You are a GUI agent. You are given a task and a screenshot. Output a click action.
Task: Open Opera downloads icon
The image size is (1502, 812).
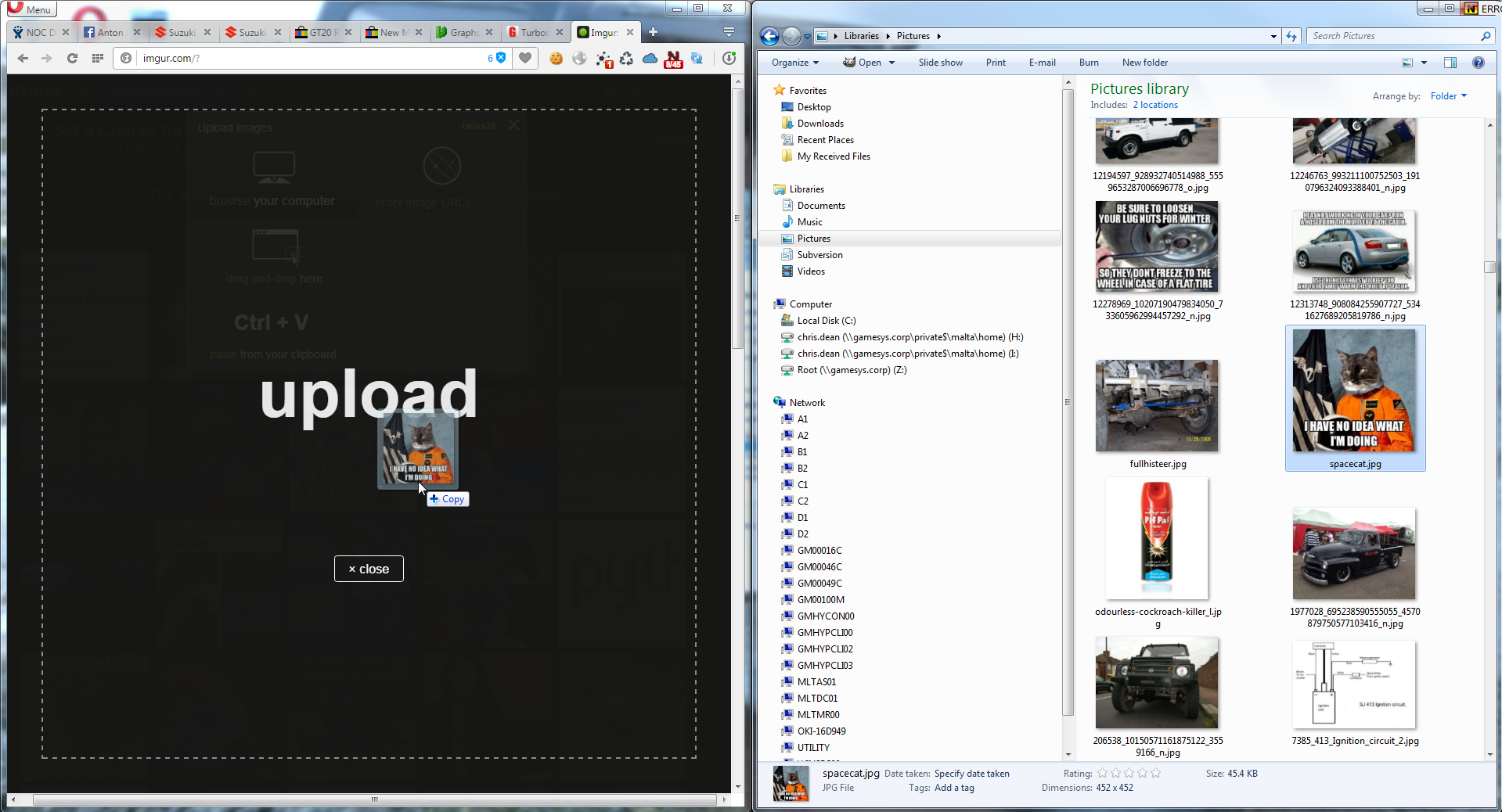(x=729, y=58)
